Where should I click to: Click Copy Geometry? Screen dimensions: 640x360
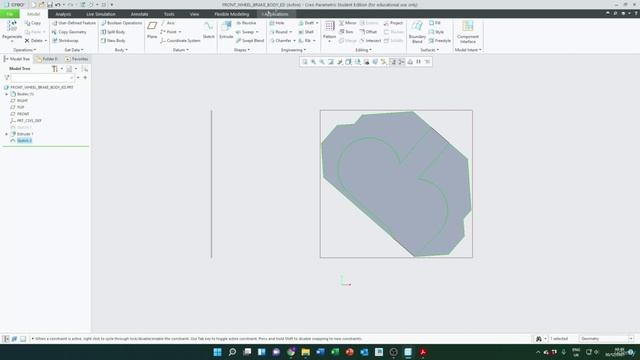pyautogui.click(x=69, y=32)
